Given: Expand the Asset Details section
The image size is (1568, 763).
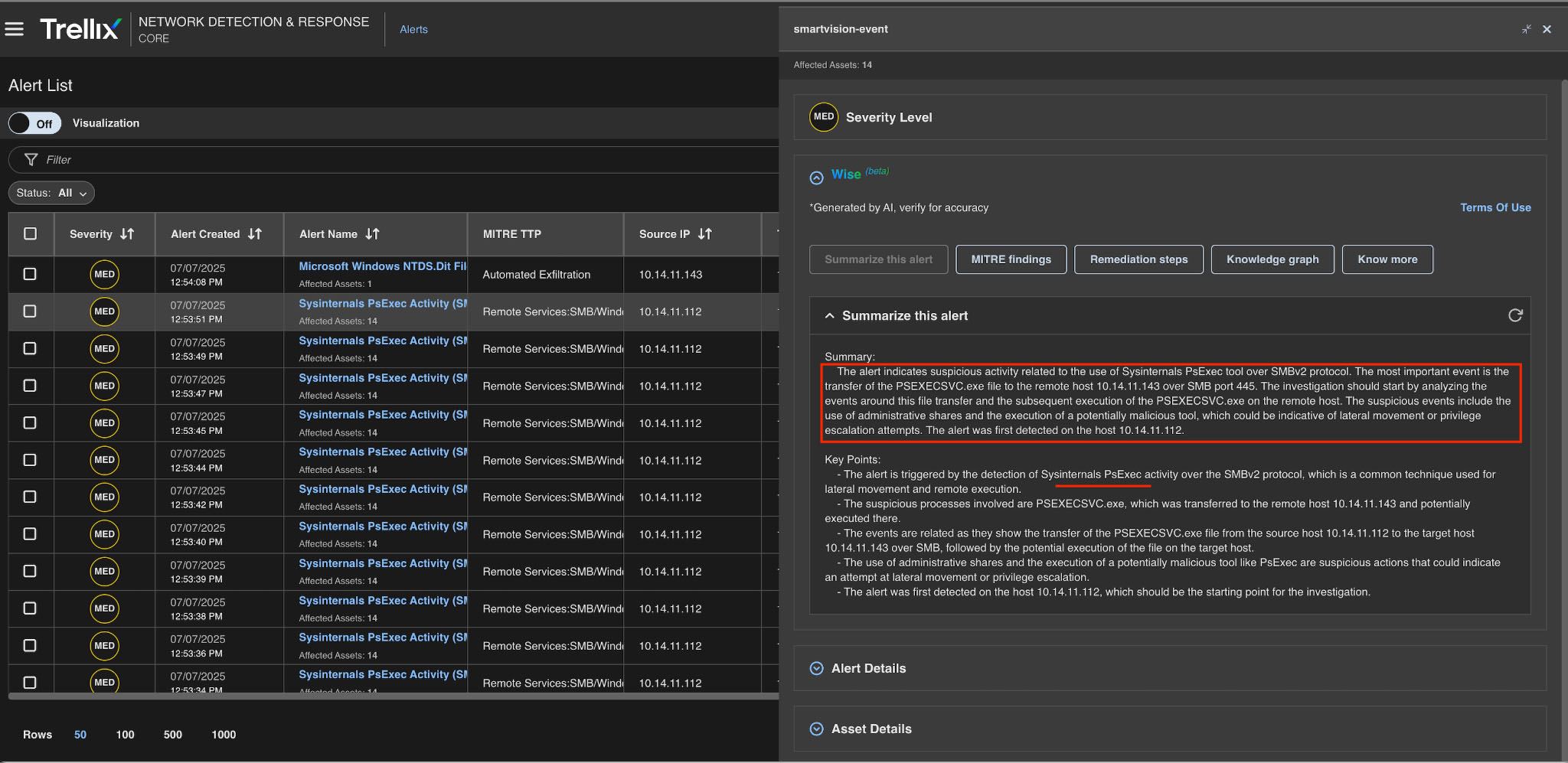Looking at the screenshot, I should click(817, 729).
